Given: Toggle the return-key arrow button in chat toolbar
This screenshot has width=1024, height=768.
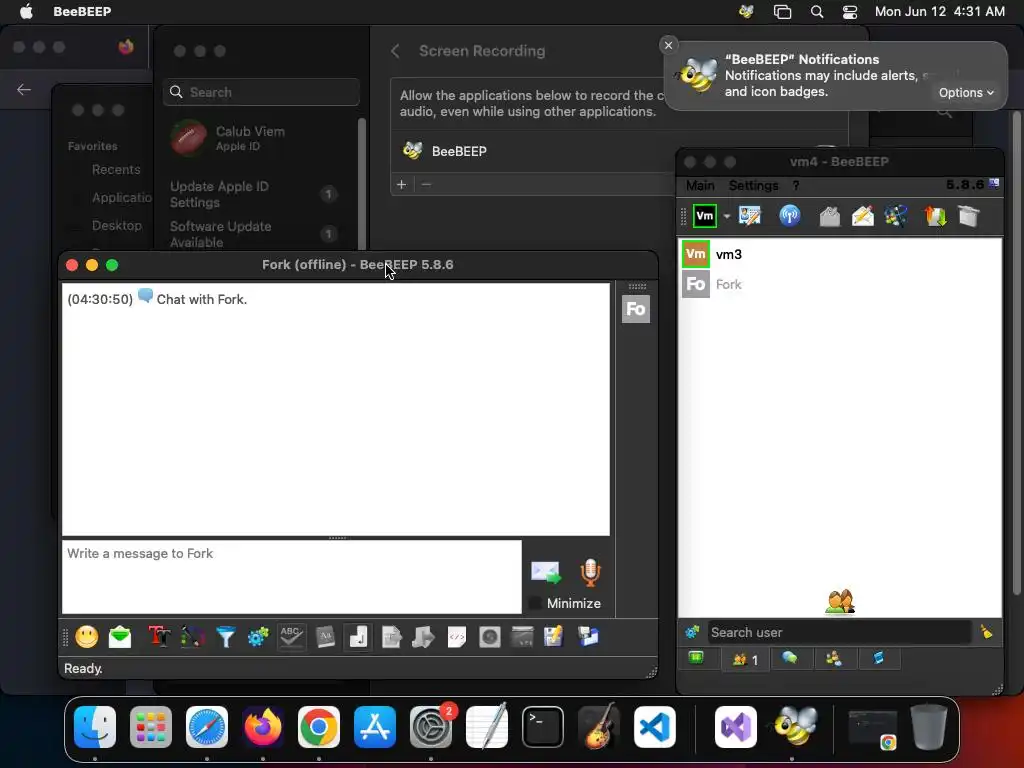Looking at the screenshot, I should pos(358,636).
